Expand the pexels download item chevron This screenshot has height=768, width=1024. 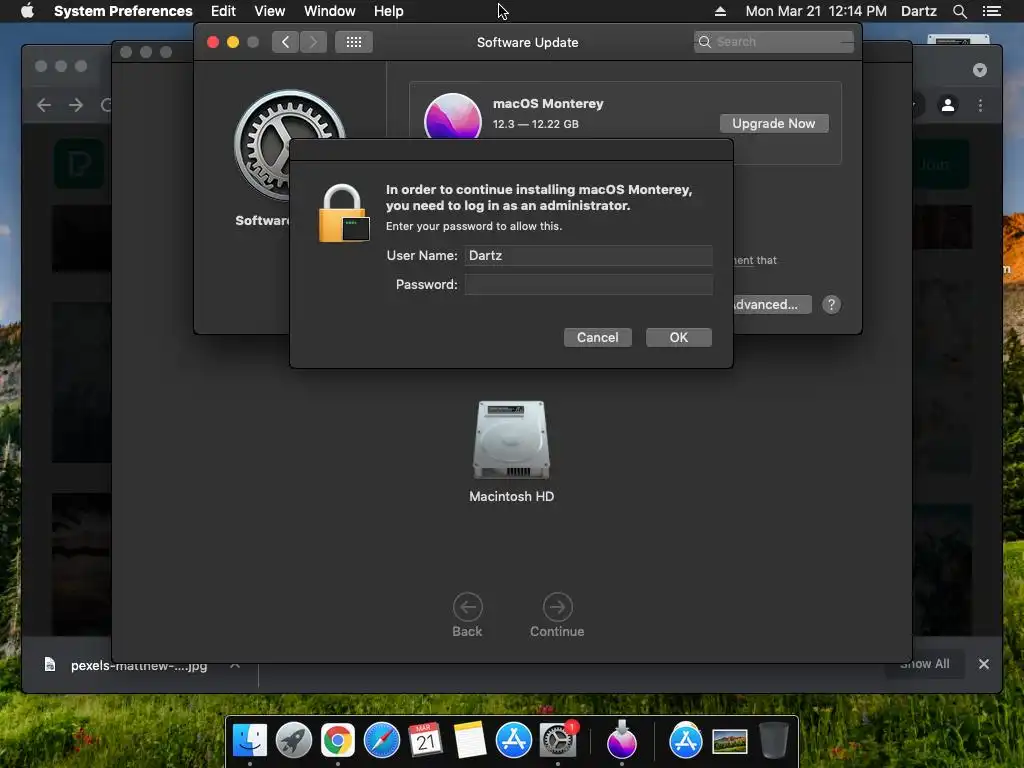[235, 665]
